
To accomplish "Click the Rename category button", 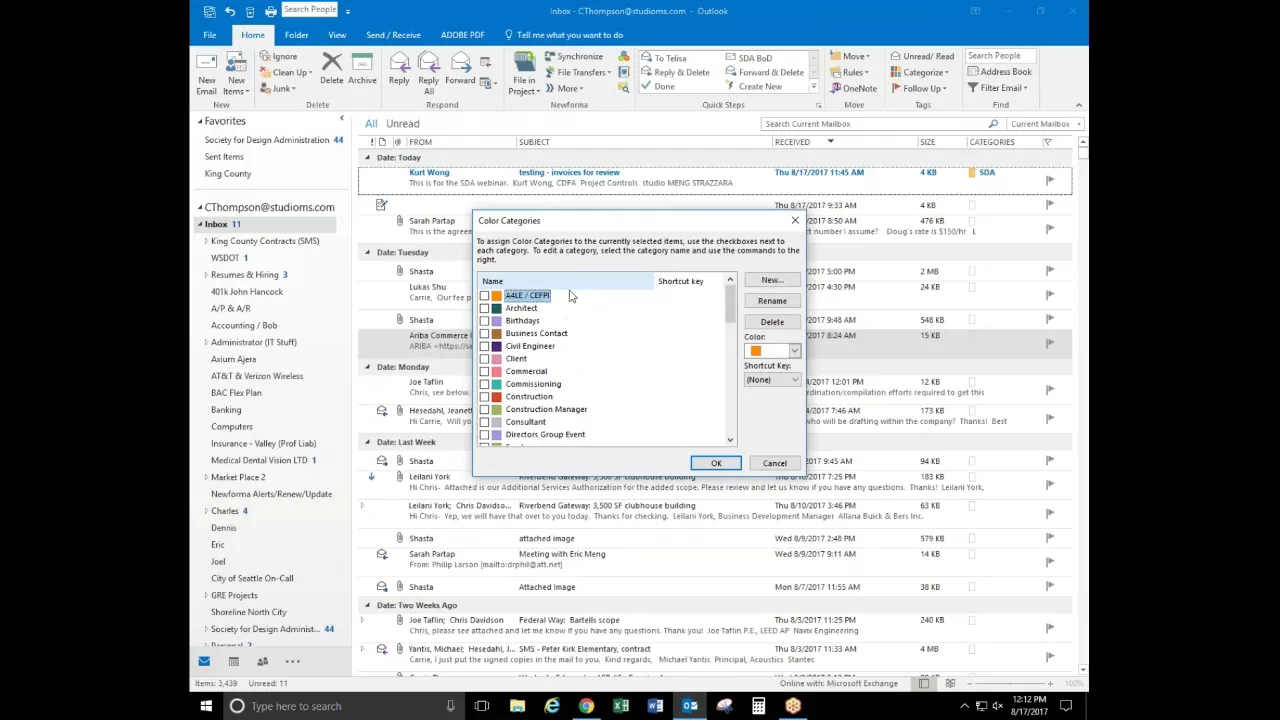I will click(772, 301).
